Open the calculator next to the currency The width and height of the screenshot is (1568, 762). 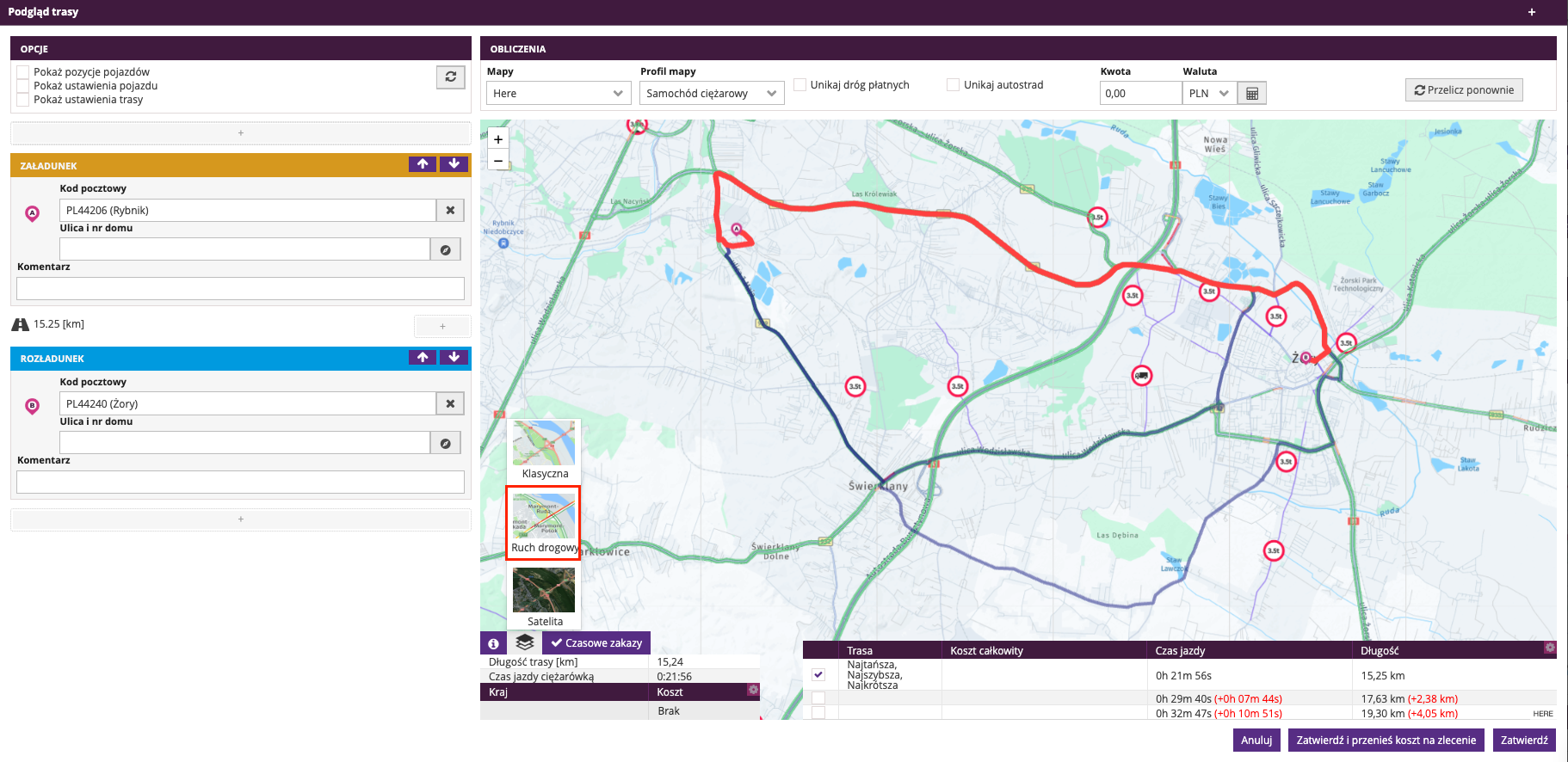[x=1252, y=93]
